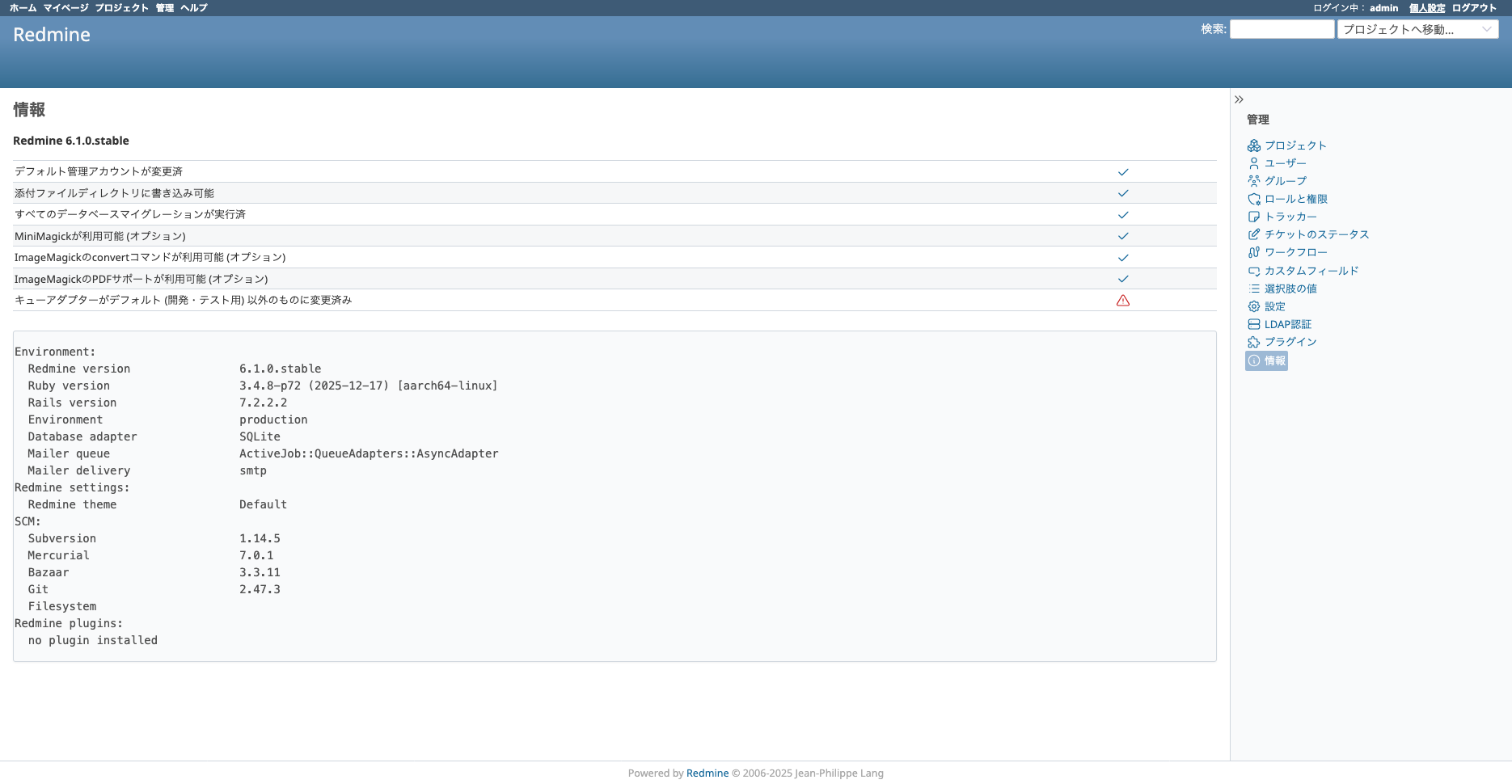Click the user icon beside ユーザー
This screenshot has height=784, width=1512.
(1254, 163)
